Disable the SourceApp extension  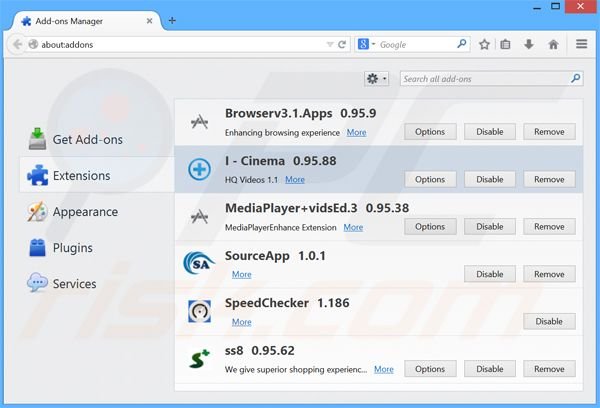pos(489,274)
